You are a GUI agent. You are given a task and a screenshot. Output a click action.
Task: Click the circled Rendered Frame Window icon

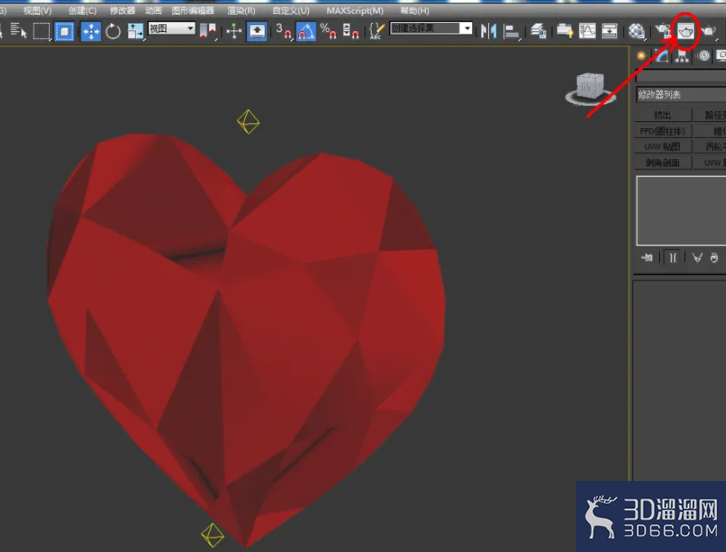[x=686, y=31]
